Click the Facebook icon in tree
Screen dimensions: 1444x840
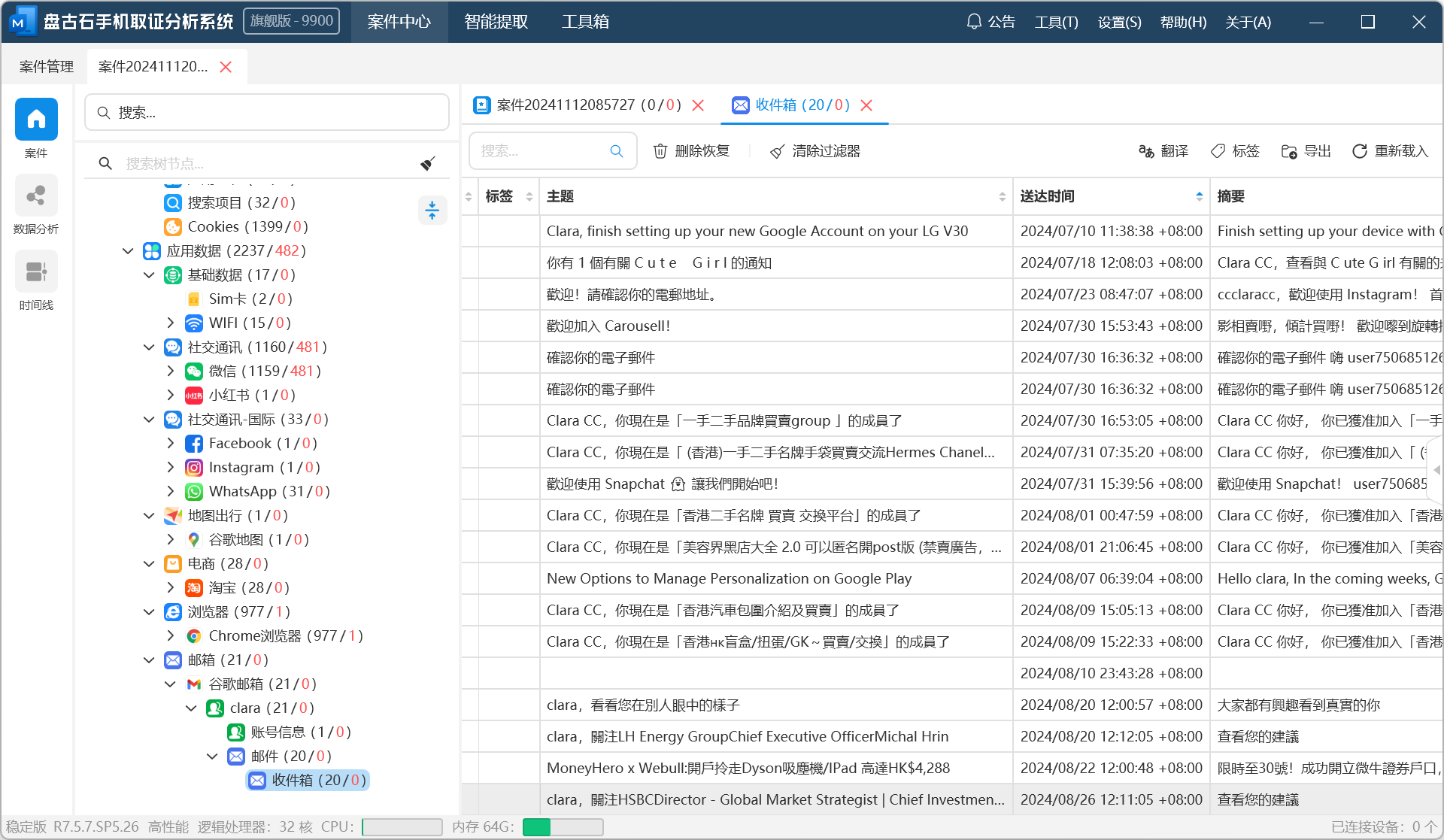point(194,443)
